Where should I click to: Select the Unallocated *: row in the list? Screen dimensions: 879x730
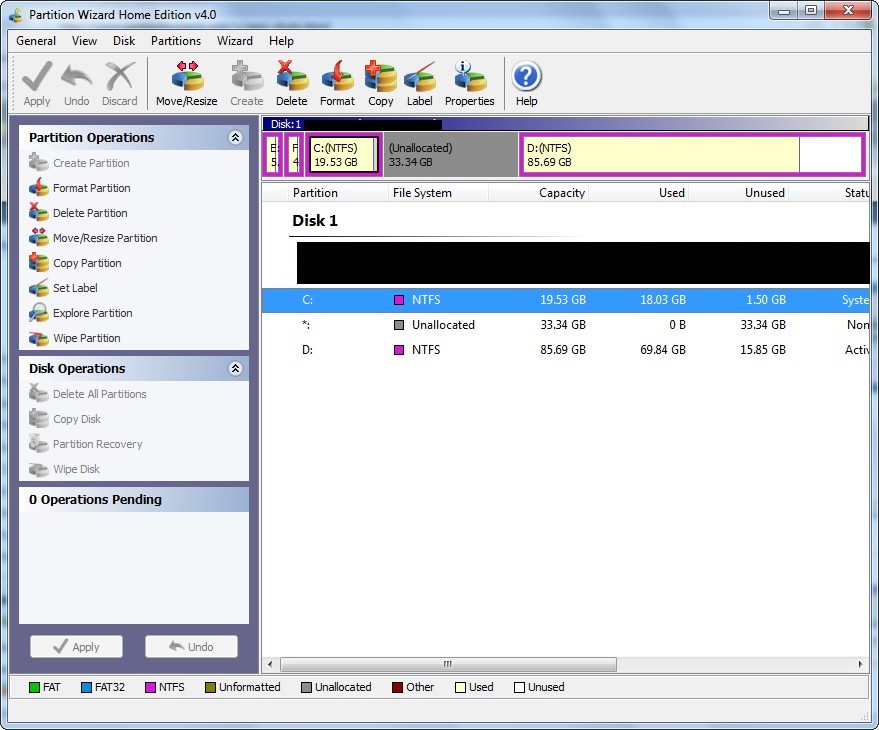tap(566, 325)
